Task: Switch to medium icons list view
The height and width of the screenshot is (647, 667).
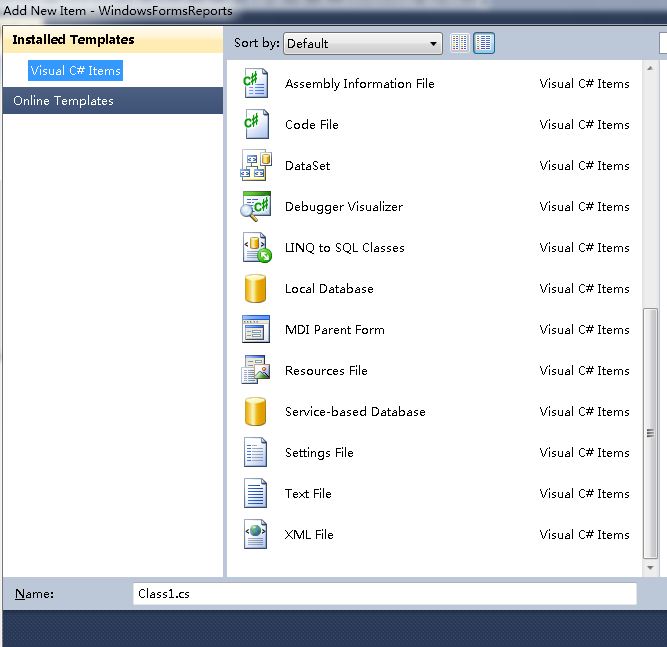Action: (484, 43)
